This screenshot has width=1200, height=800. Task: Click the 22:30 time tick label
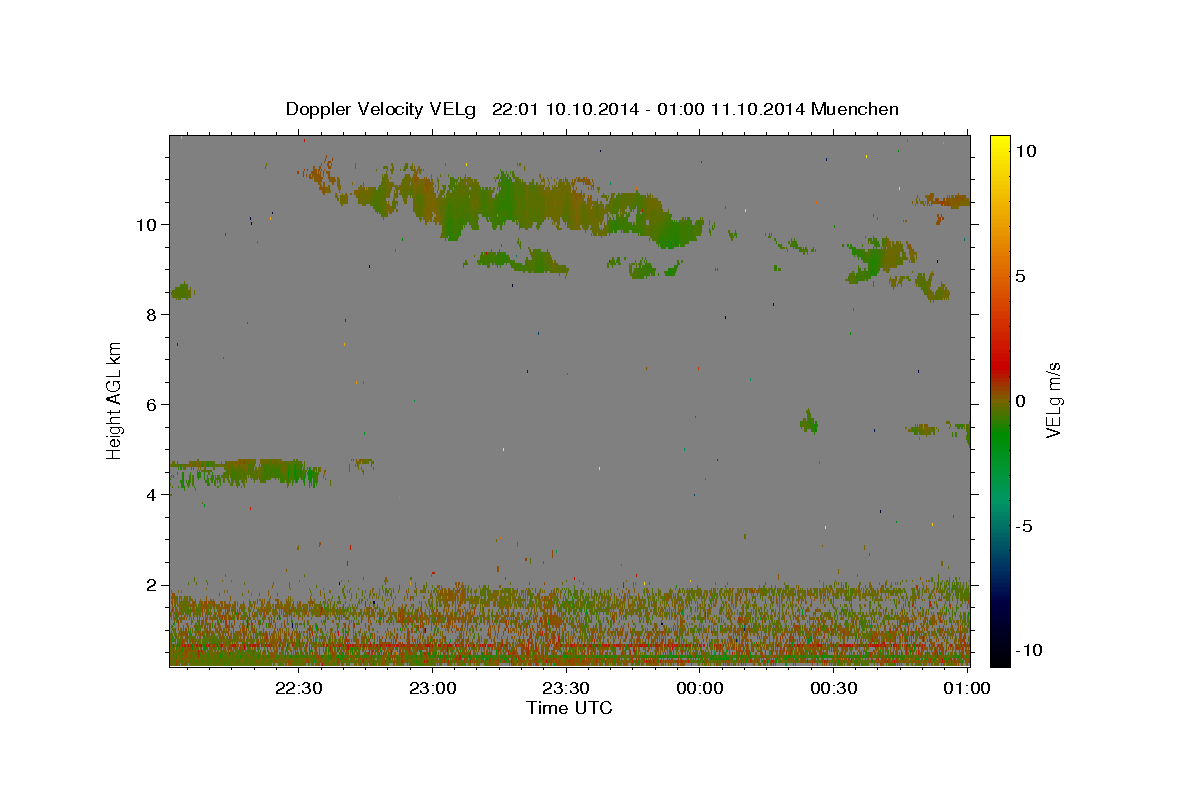[x=299, y=688]
